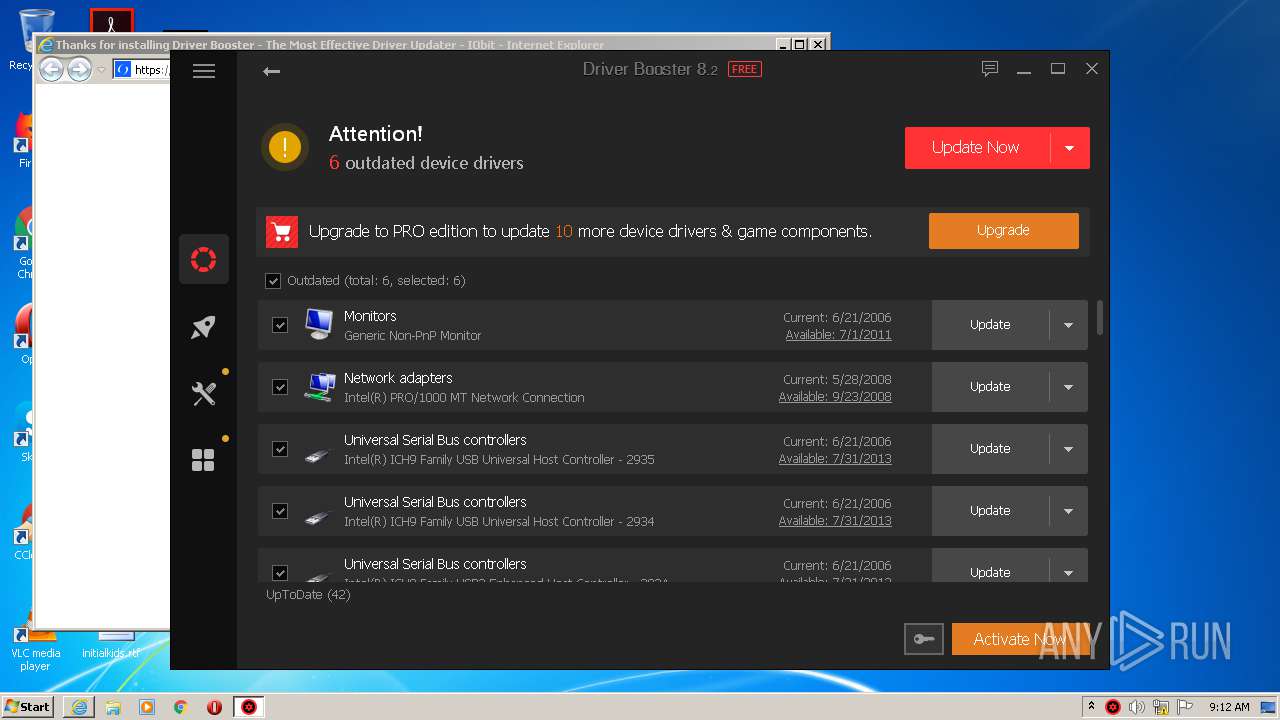Click the red shopping cart icon
This screenshot has width=1280, height=720.
pyautogui.click(x=282, y=231)
